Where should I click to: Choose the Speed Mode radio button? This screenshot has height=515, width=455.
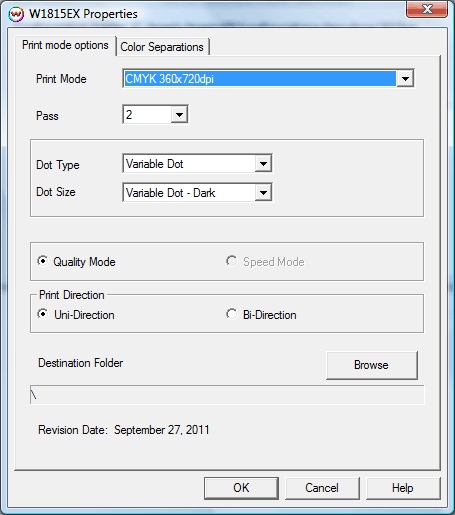tap(231, 261)
